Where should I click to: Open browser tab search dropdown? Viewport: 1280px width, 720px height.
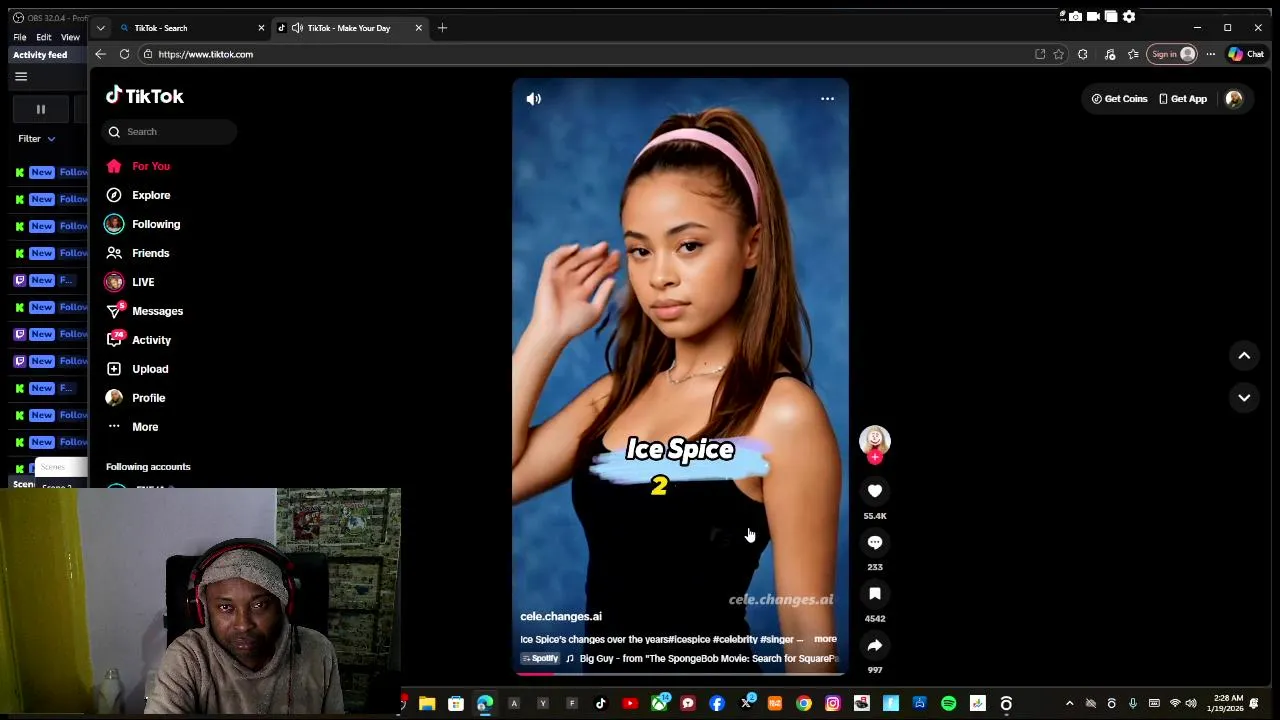coord(100,28)
